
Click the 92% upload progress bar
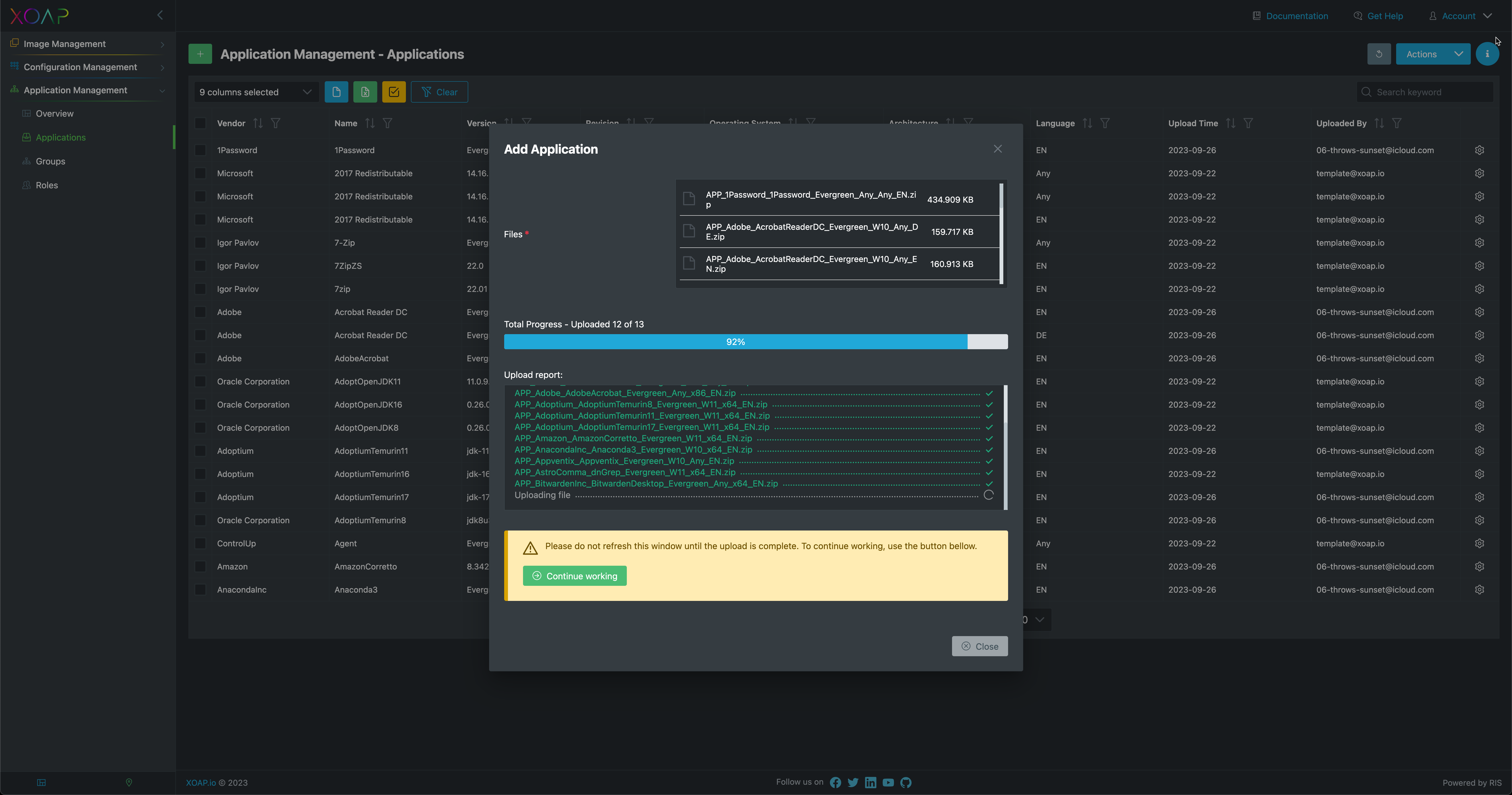756,342
